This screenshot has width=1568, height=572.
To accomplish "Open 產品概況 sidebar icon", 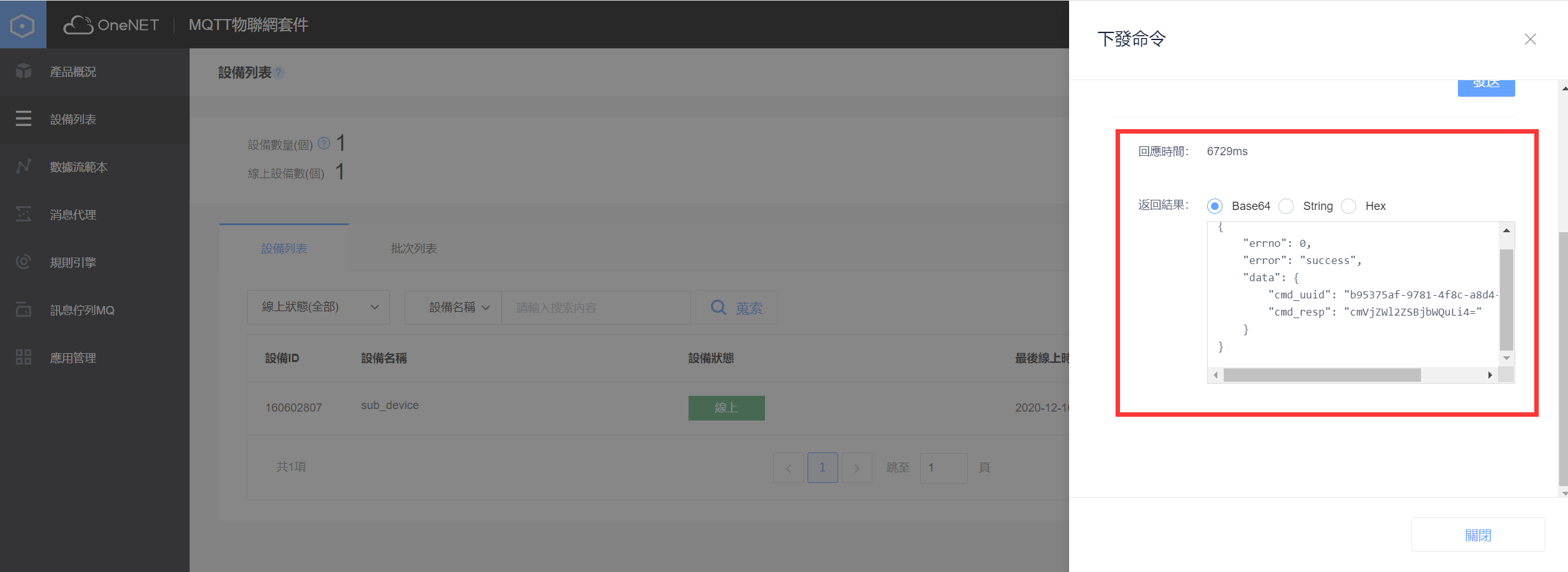I will click(x=24, y=71).
